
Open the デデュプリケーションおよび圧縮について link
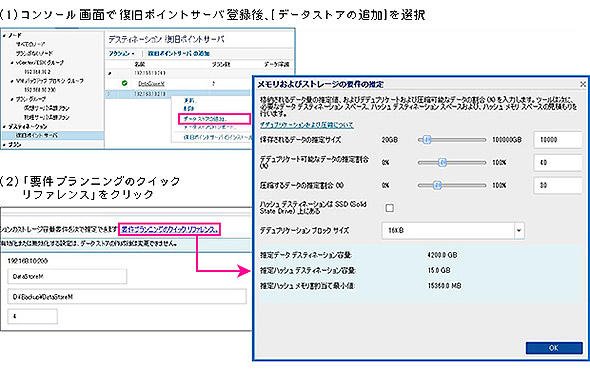pyautogui.click(x=307, y=125)
